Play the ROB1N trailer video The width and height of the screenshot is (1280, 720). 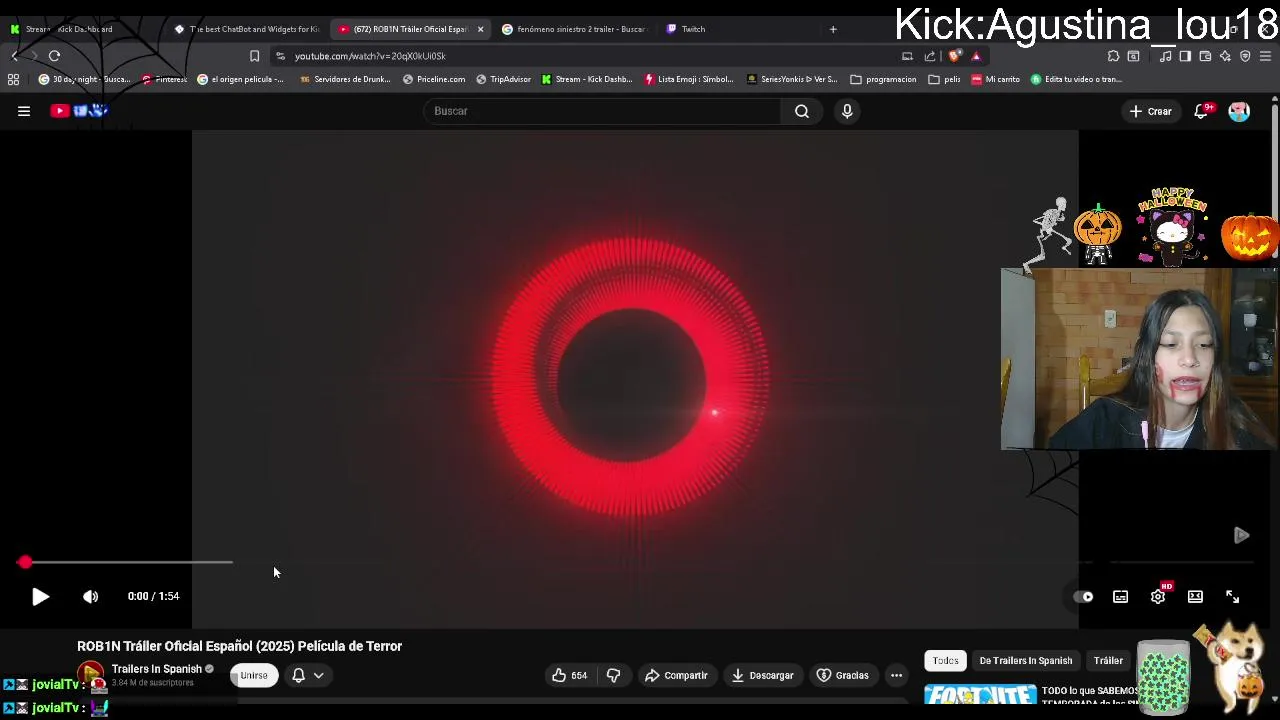pos(40,597)
